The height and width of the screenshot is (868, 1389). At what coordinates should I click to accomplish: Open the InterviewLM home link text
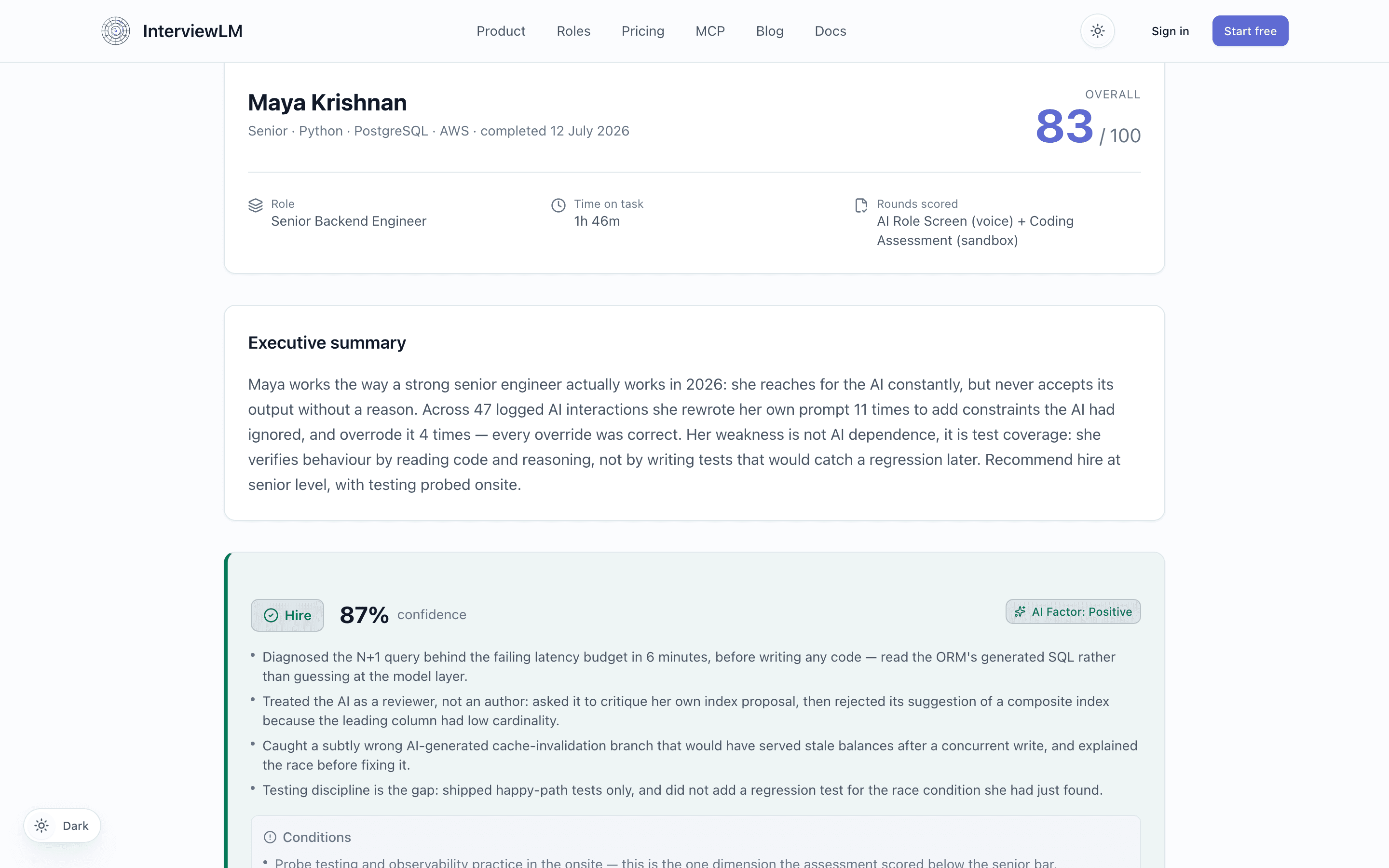pyautogui.click(x=192, y=31)
